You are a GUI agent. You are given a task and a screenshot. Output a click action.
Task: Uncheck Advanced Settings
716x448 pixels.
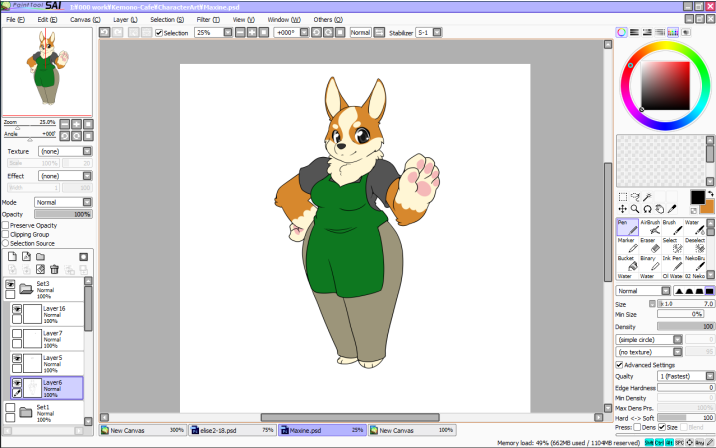pos(619,365)
